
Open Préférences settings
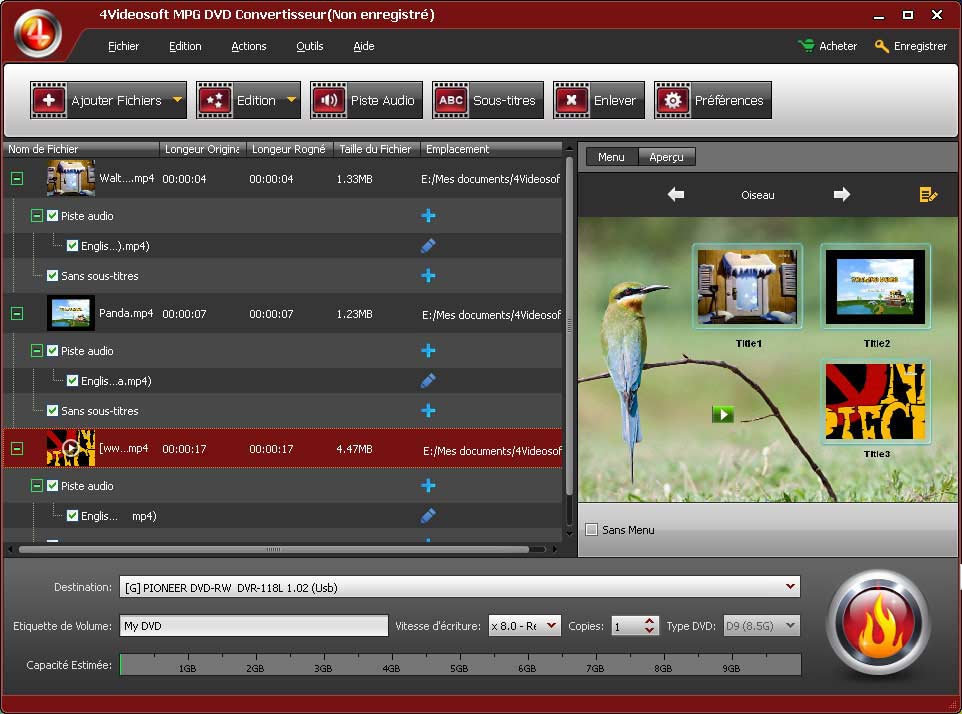click(713, 100)
